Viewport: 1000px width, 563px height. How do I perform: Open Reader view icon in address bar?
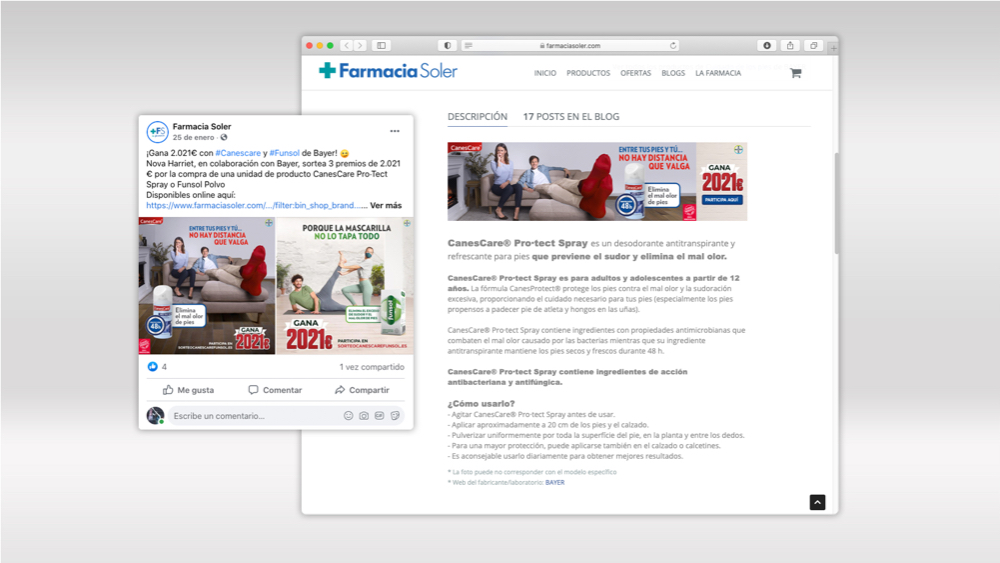(469, 45)
